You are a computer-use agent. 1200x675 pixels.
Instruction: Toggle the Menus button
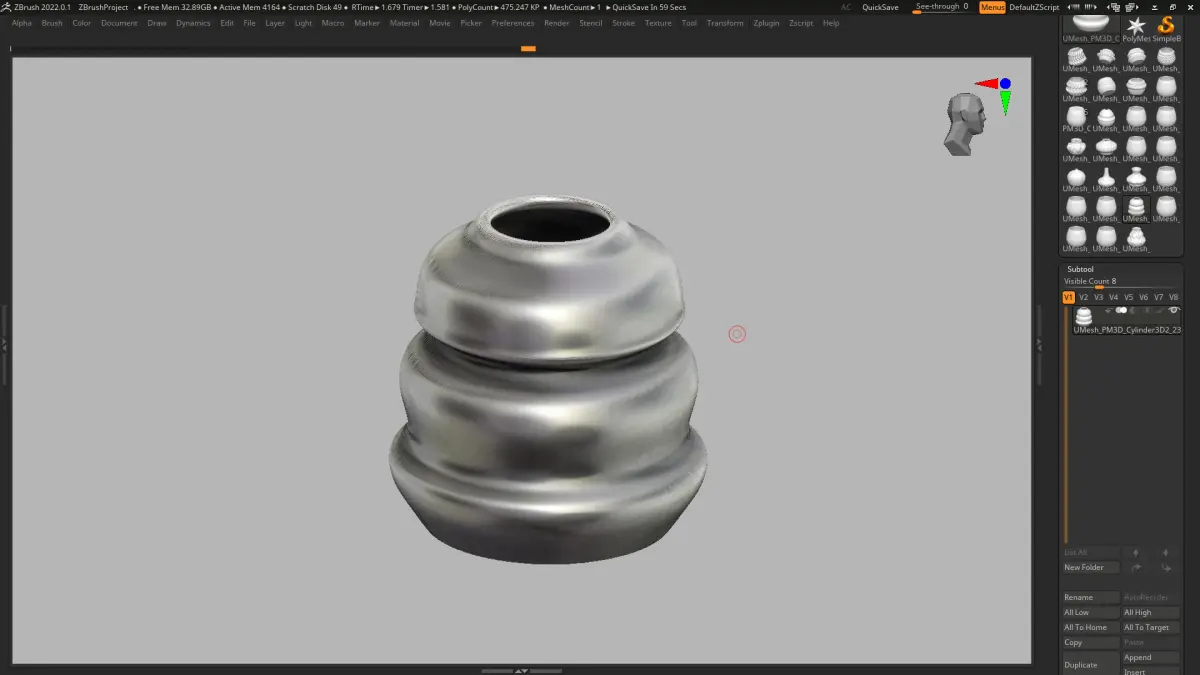tap(992, 7)
